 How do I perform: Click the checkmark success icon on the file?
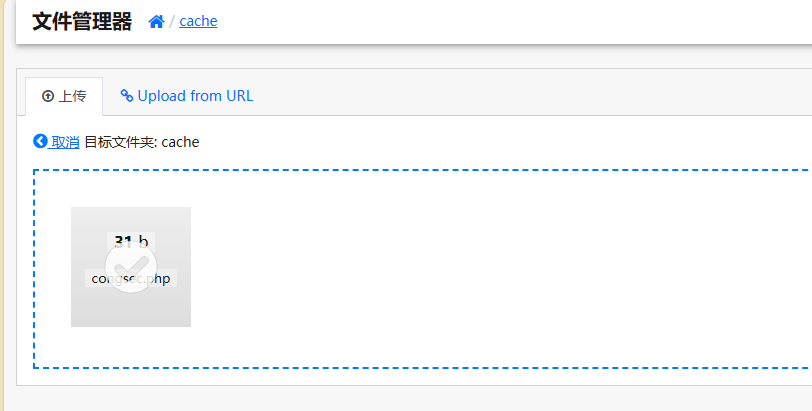pos(130,266)
